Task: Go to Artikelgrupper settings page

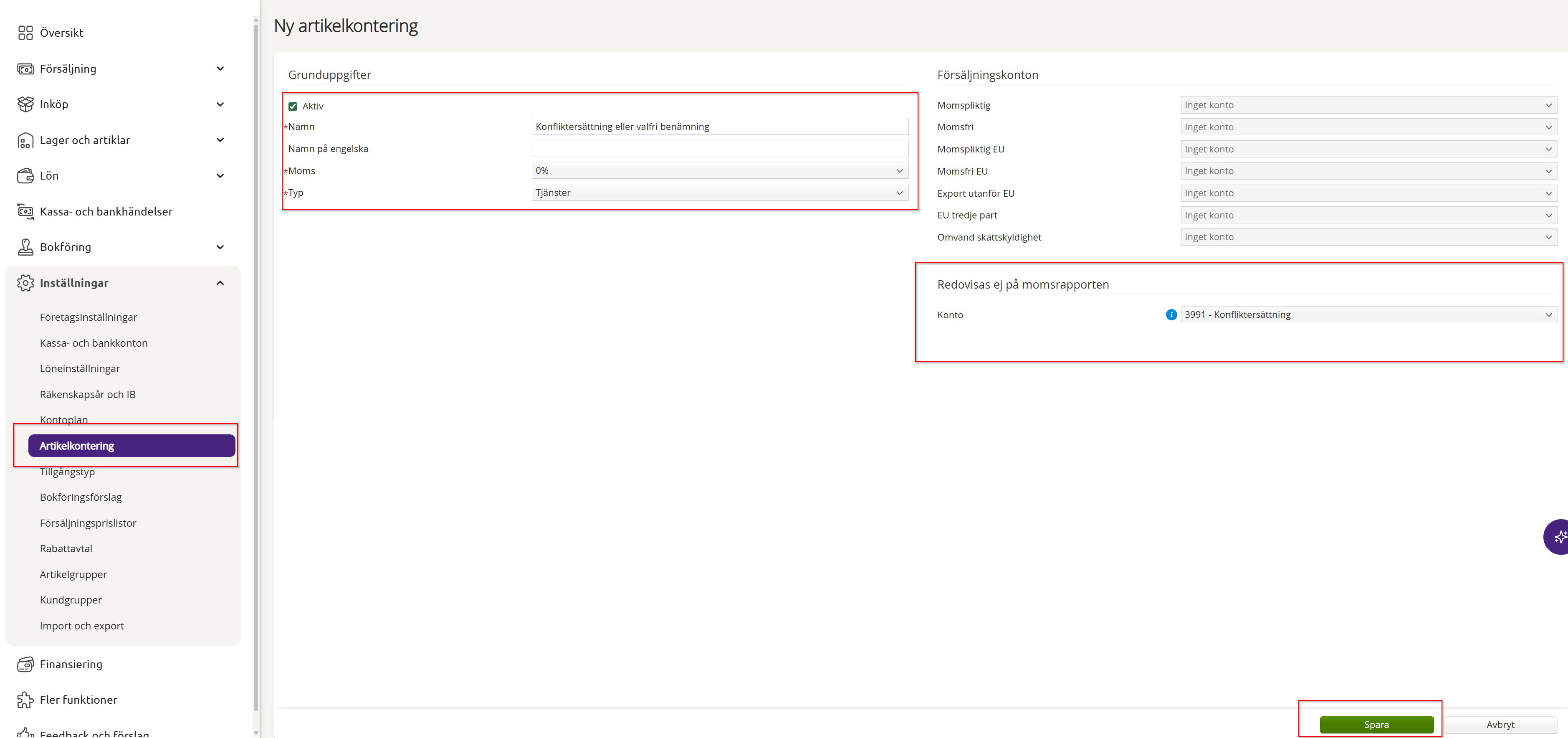Action: tap(73, 574)
